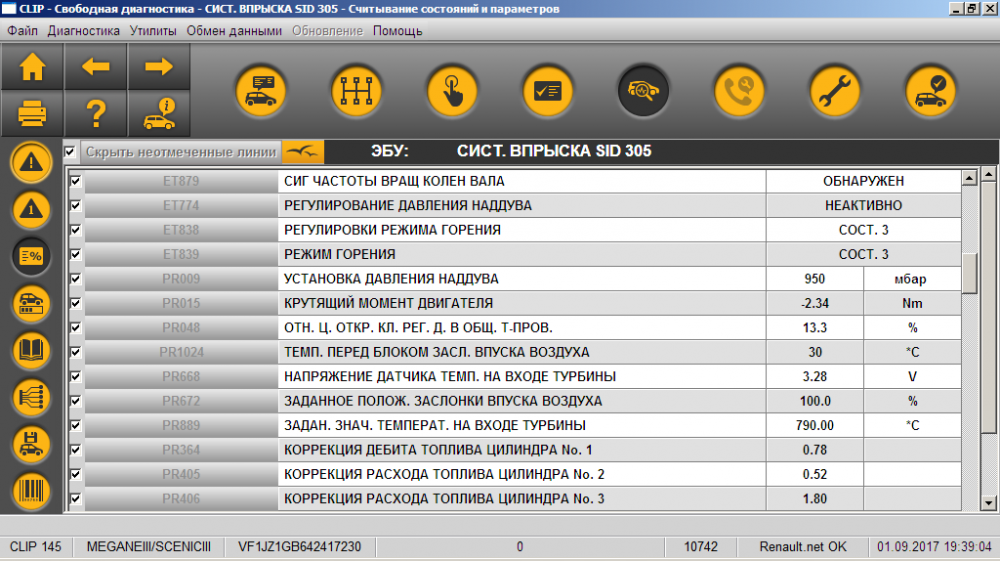Open the checklist screen icon
This screenshot has width=1000, height=561.
coord(548,91)
